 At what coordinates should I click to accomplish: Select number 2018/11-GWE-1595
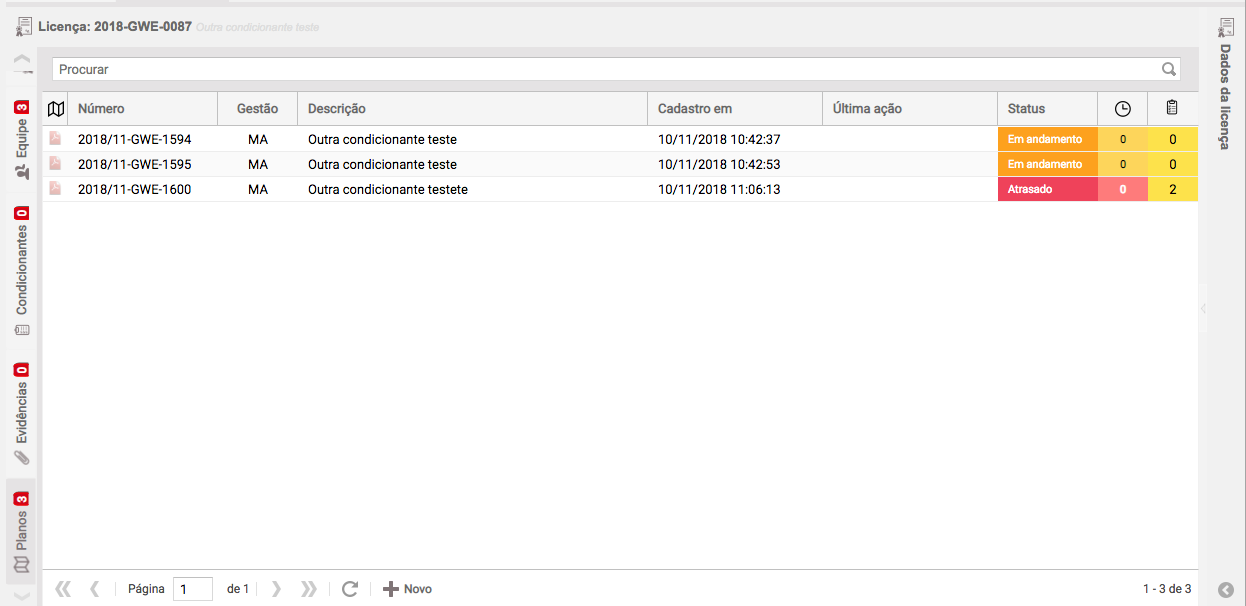135,164
